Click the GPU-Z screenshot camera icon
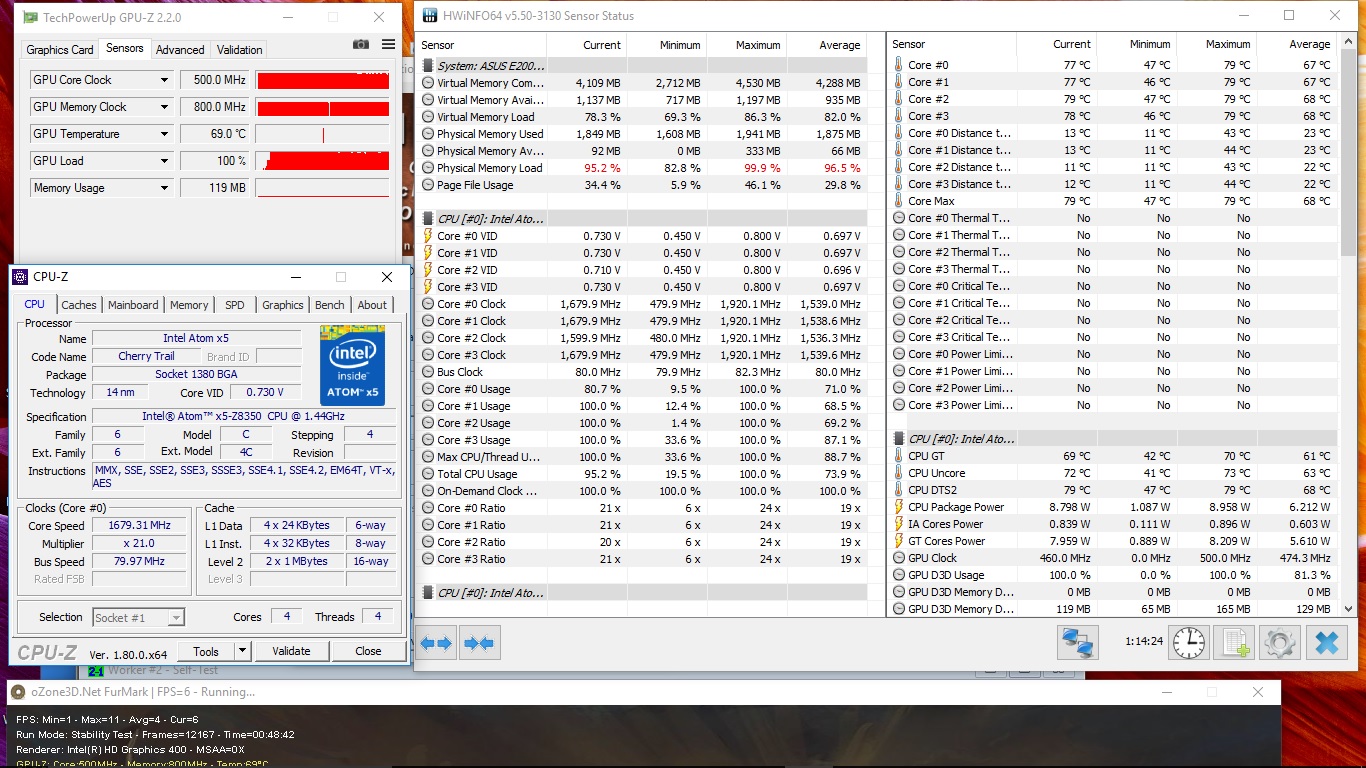1366x768 pixels. (x=361, y=45)
